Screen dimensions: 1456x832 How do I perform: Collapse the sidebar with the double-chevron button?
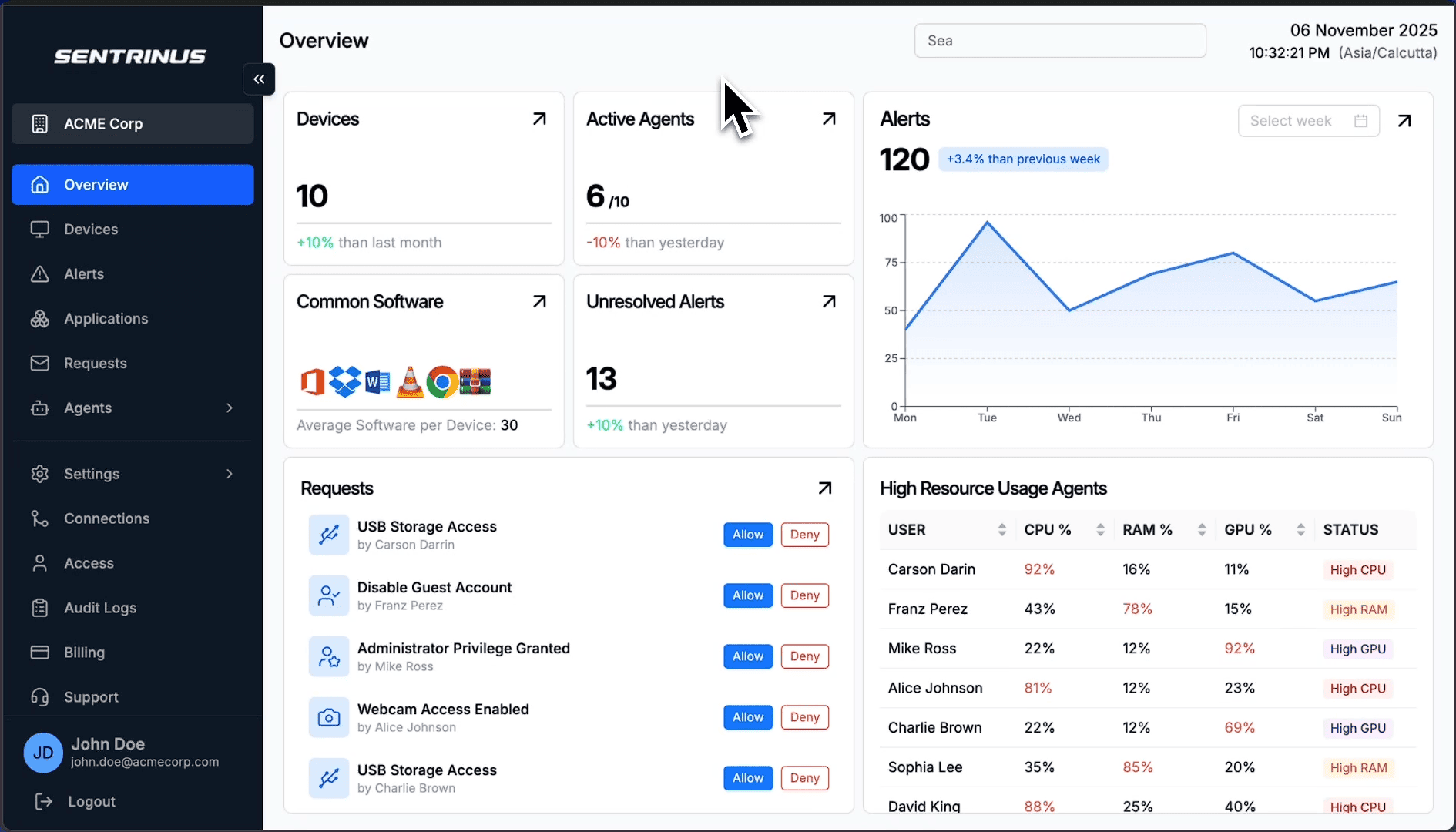[x=259, y=79]
